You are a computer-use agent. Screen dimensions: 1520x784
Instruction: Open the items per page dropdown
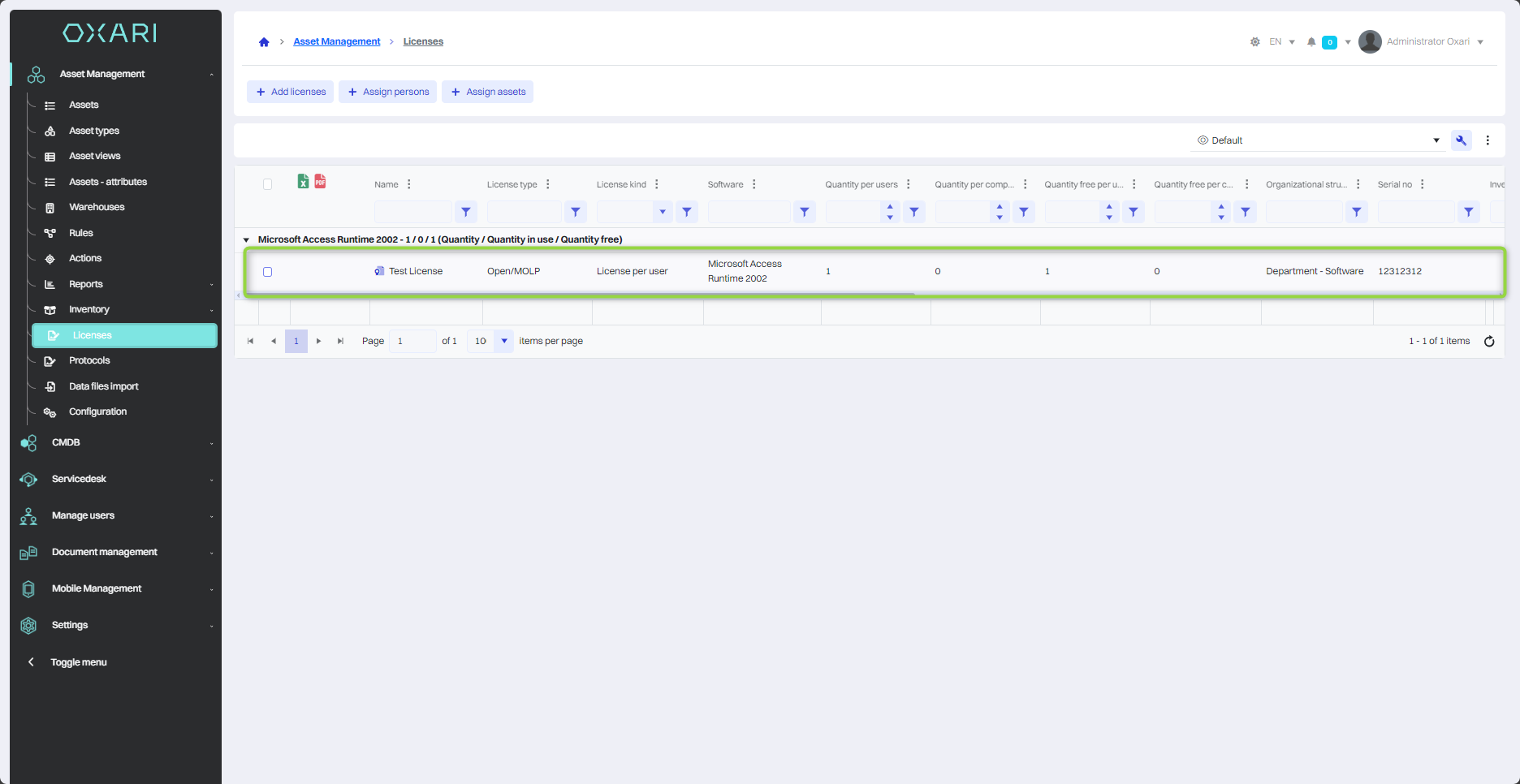[503, 342]
